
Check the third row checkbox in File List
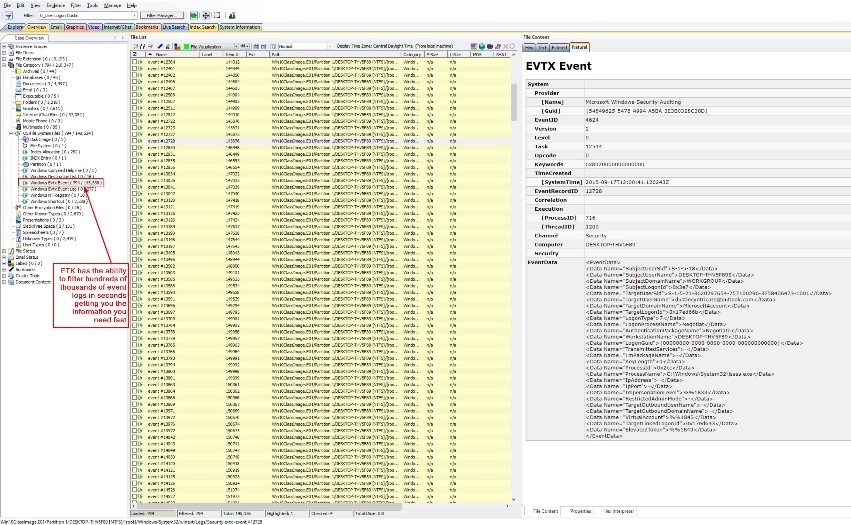tap(134, 75)
